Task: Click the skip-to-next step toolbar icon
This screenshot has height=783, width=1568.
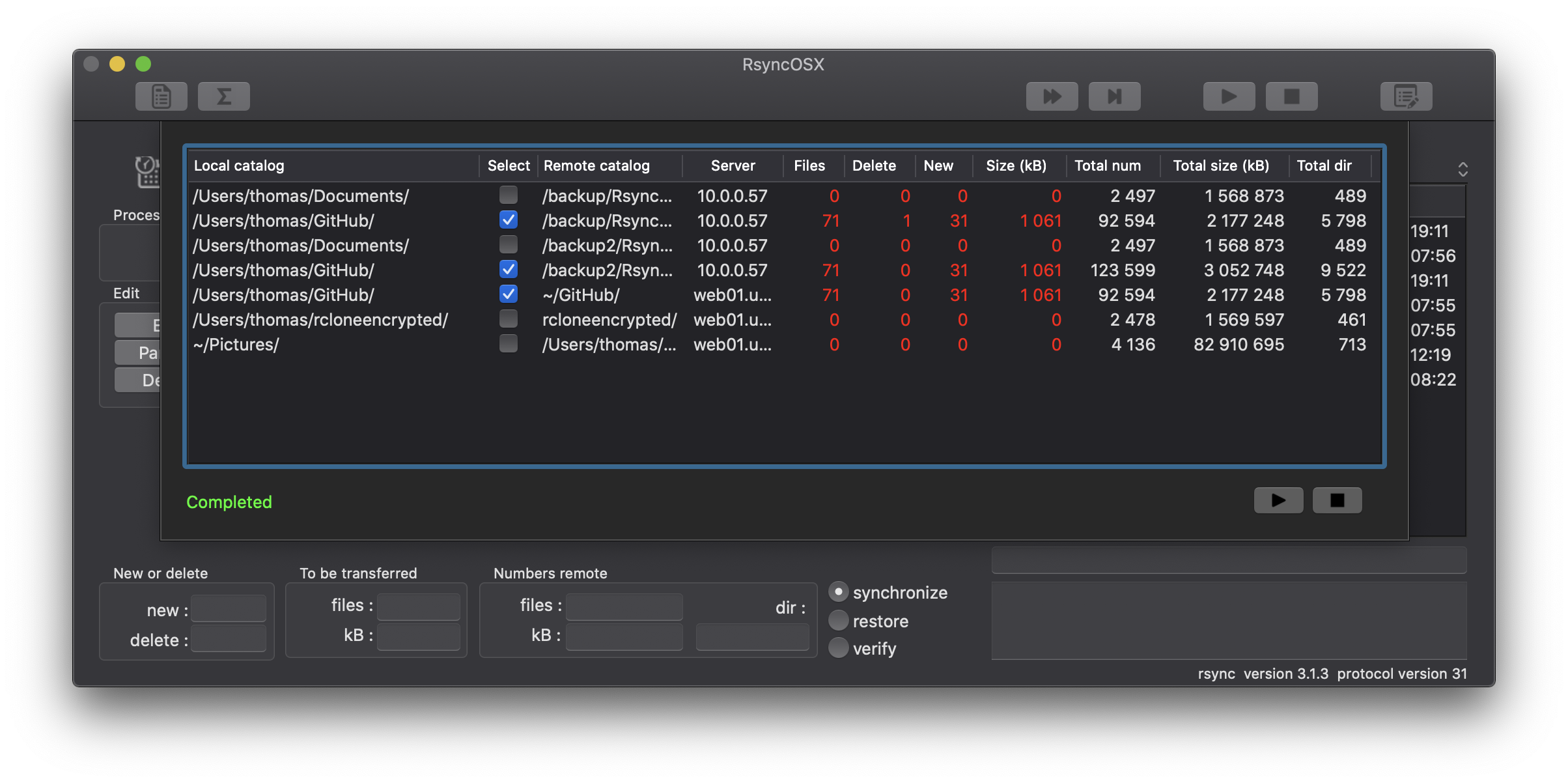Action: pyautogui.click(x=1114, y=96)
